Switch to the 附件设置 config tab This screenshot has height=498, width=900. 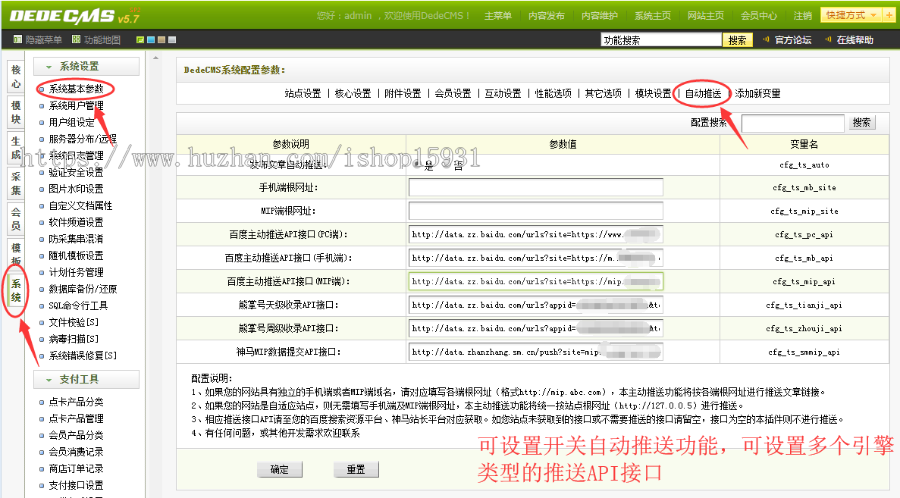[x=403, y=94]
